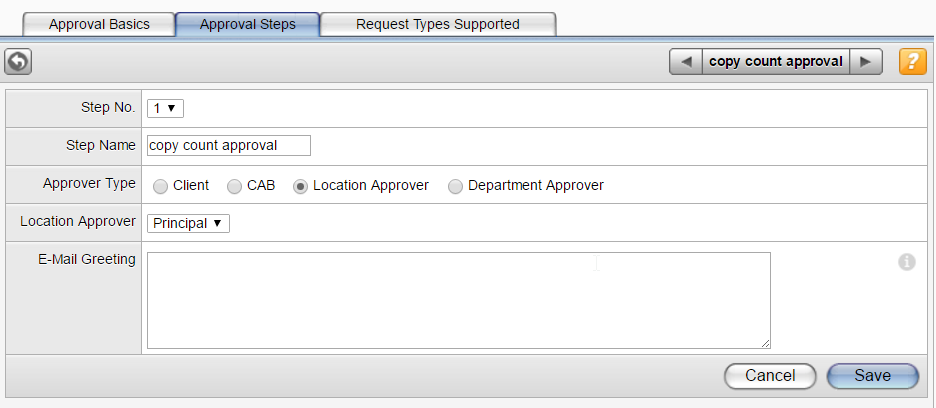Open the orange help question mark
The image size is (936, 408).
pos(913,62)
